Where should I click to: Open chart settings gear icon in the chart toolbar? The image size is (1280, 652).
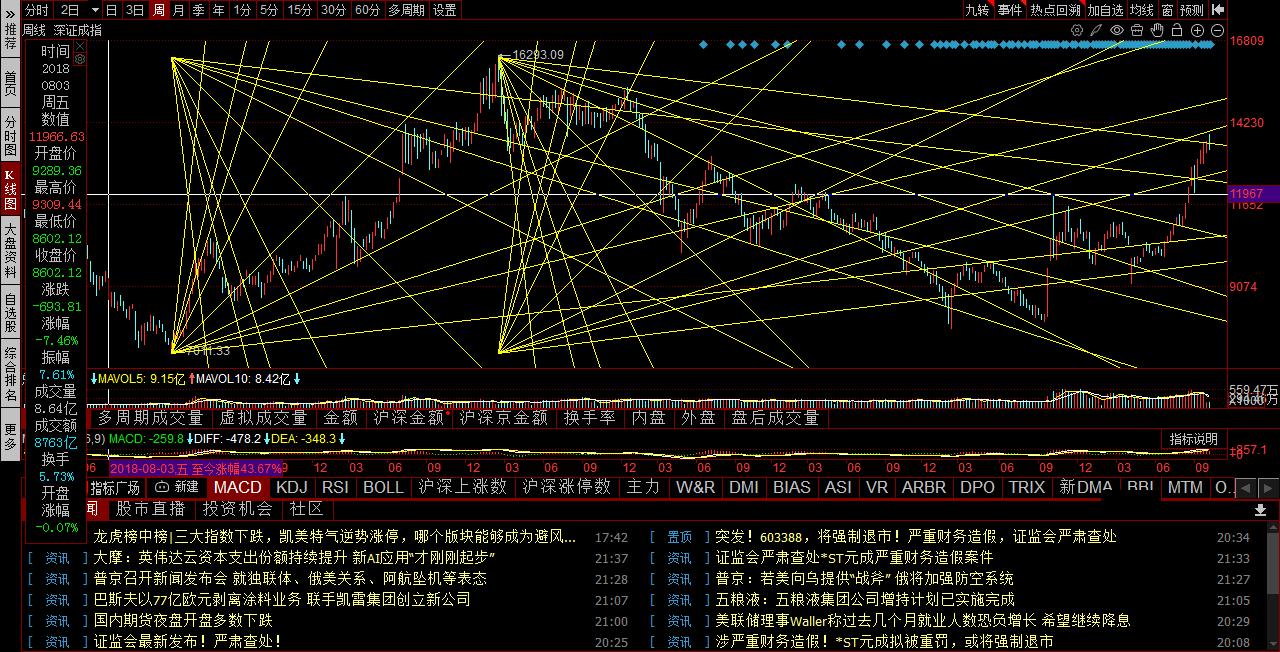1077,31
